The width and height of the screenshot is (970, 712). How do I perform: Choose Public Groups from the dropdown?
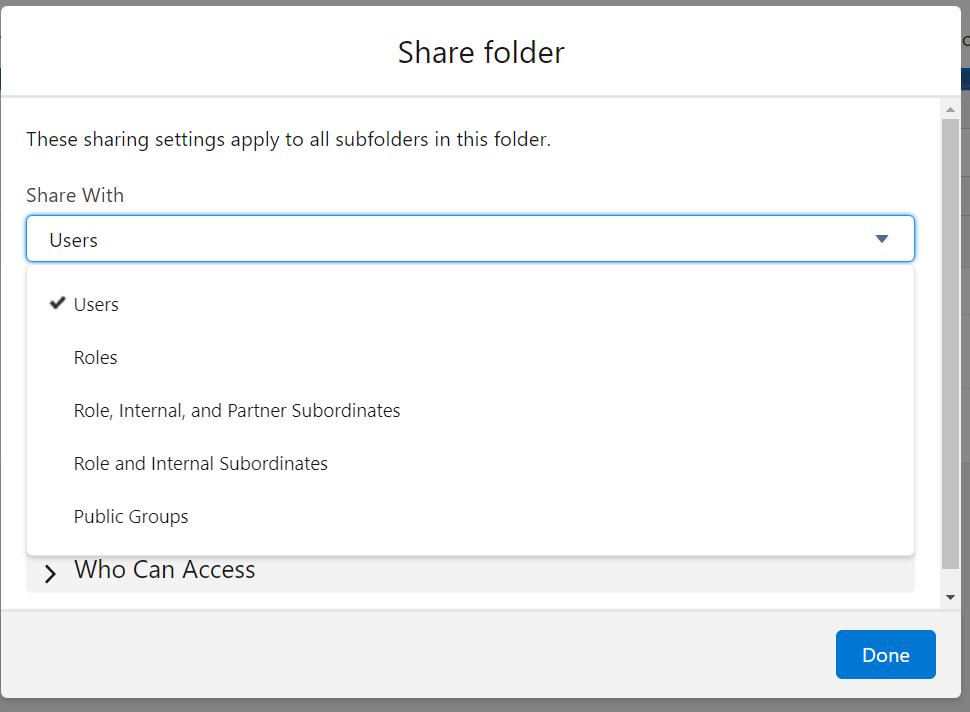131,517
